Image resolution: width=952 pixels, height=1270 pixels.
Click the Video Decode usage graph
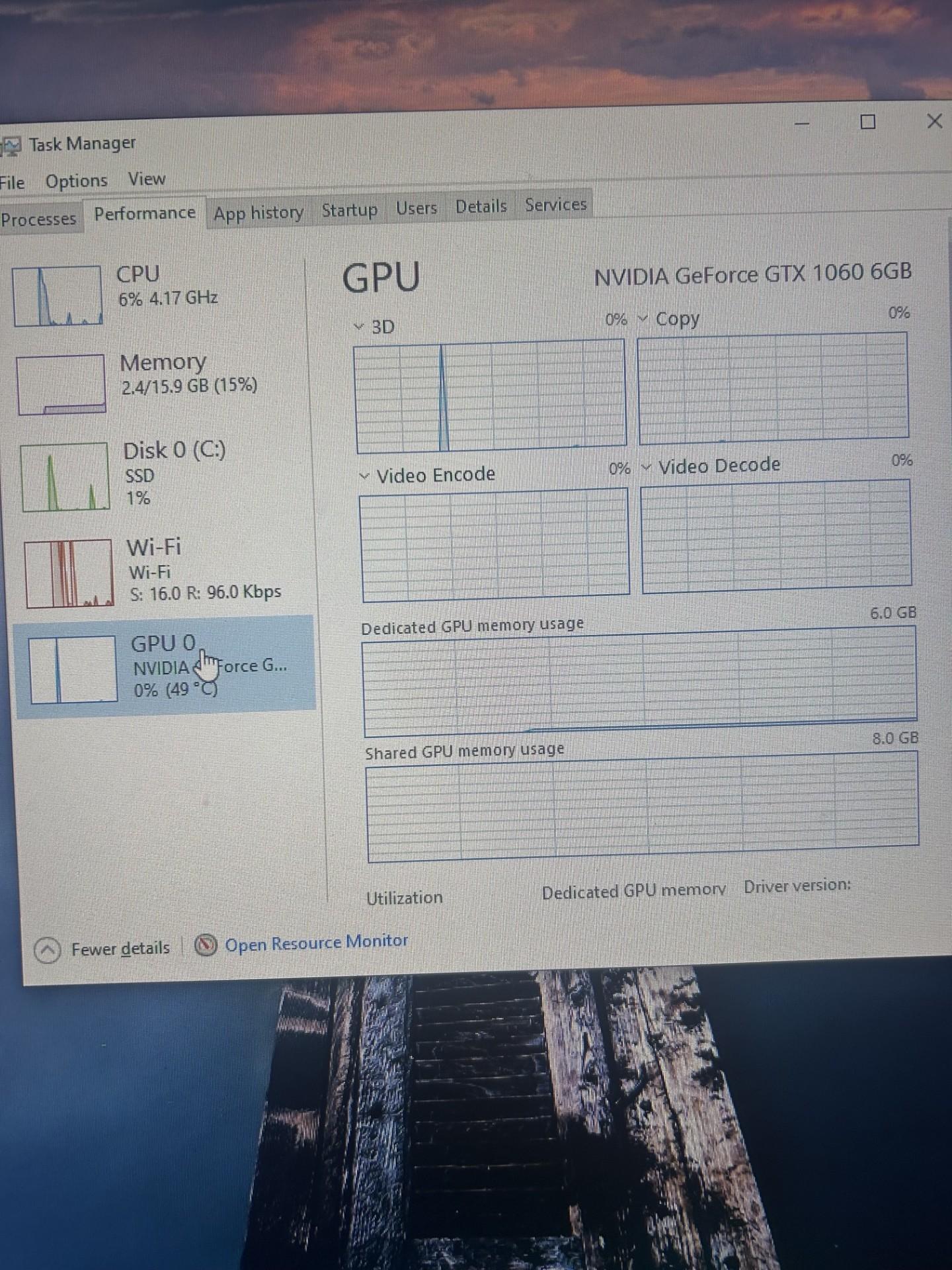click(x=776, y=536)
